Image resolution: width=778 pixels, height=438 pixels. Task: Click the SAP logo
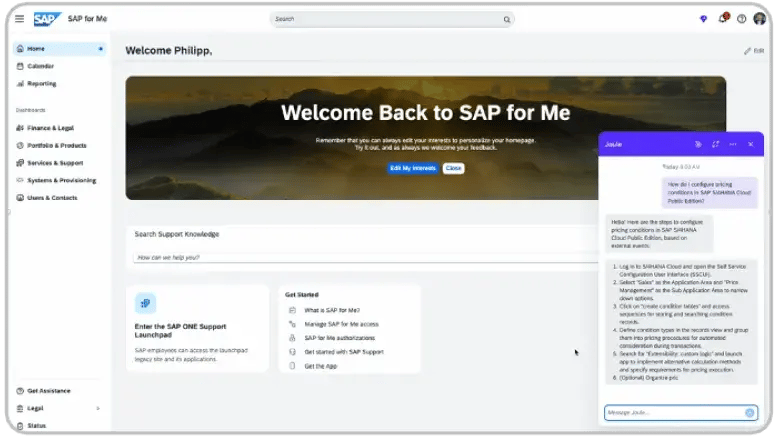[x=47, y=19]
